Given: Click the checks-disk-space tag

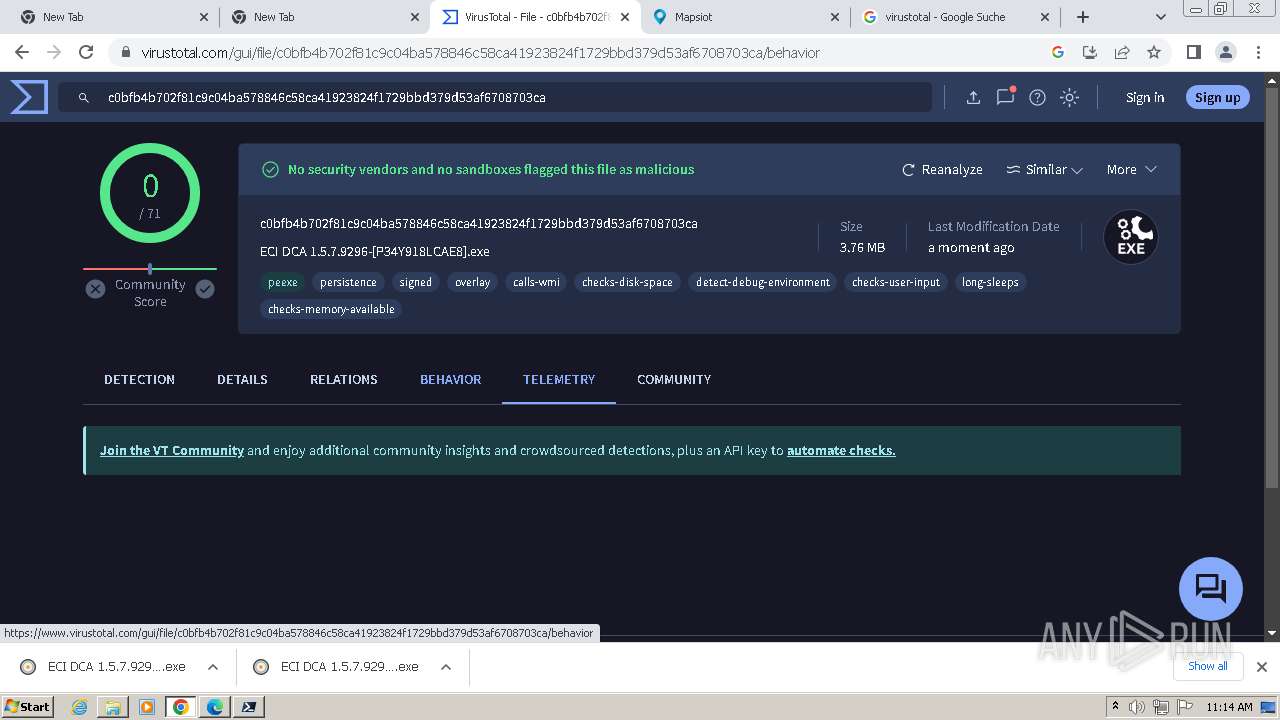Looking at the screenshot, I should [x=627, y=282].
